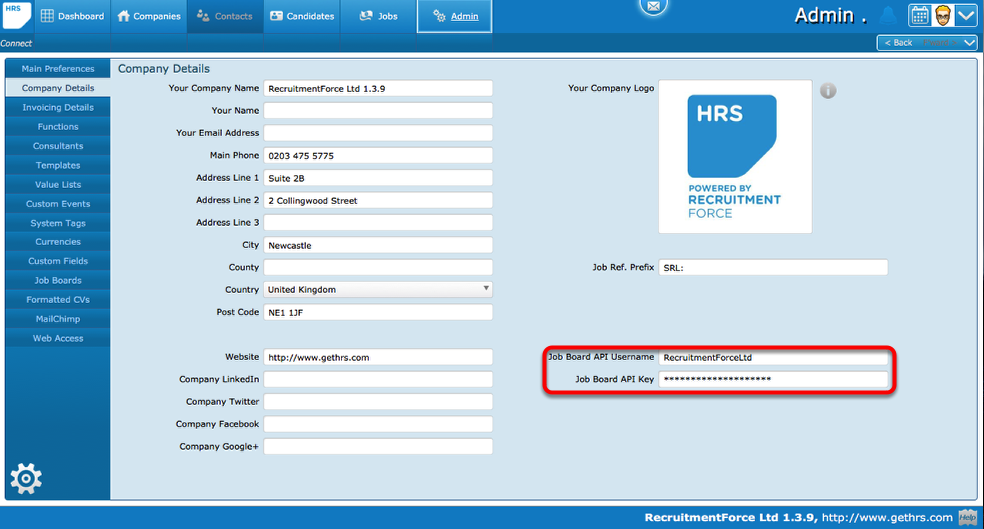This screenshot has height=529, width=984.
Task: Open Invoicing Details section
Action: click(58, 107)
